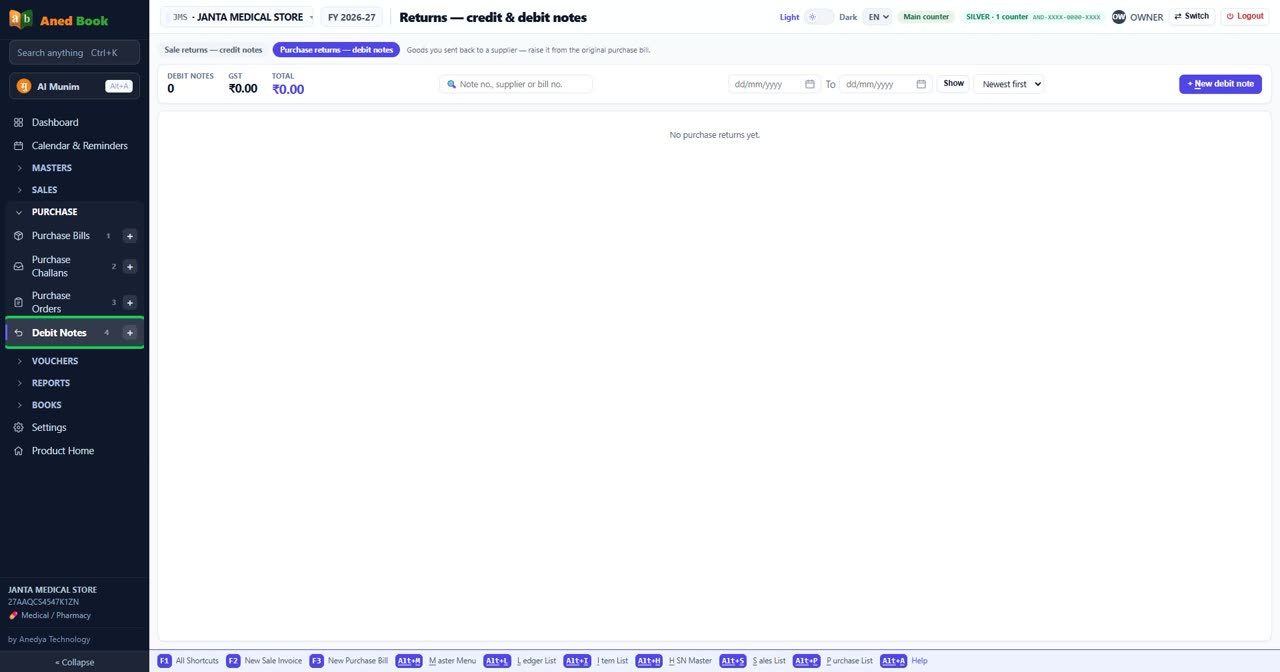Collapse the sidebar
The width and height of the screenshot is (1280, 672).
point(75,662)
